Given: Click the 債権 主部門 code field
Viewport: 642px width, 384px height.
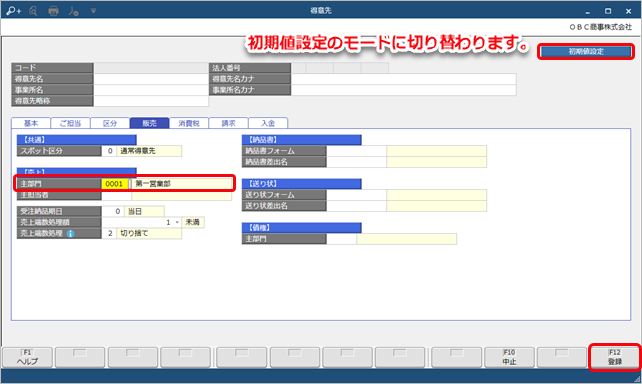Looking at the screenshot, I should 341,239.
